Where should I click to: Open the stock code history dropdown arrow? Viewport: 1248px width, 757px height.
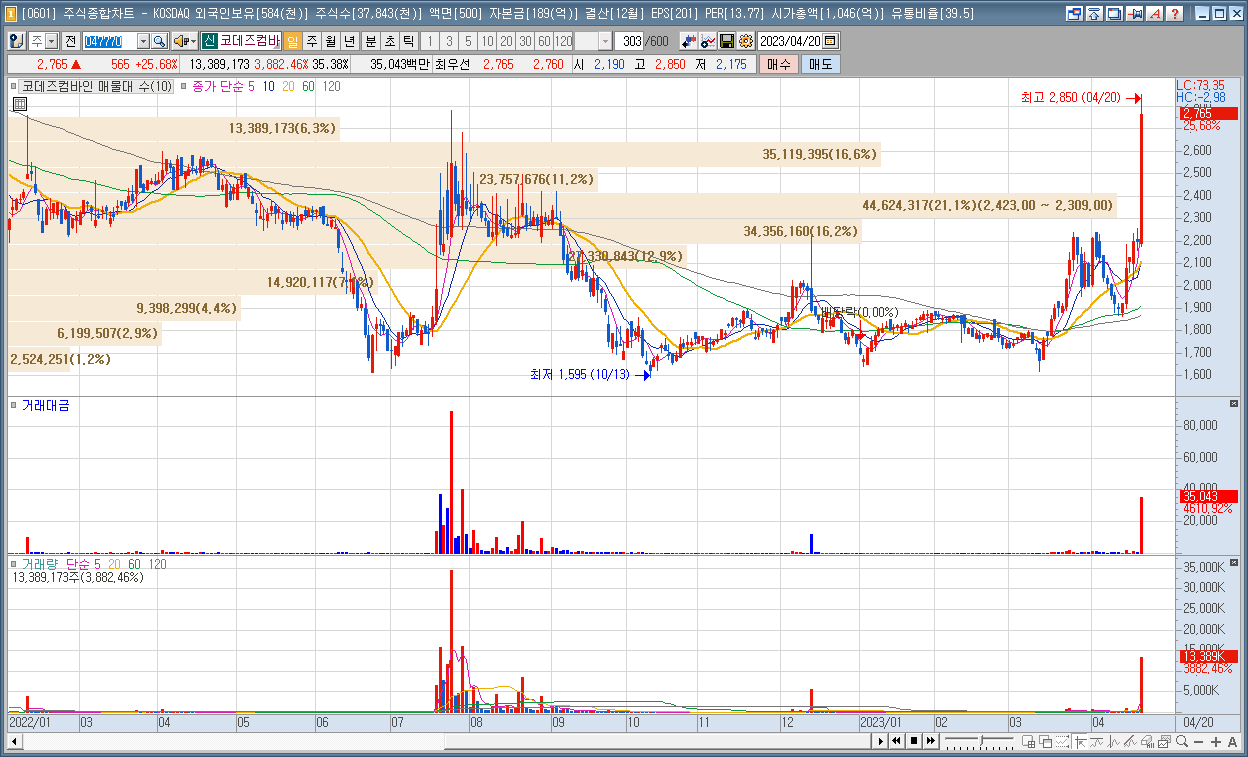pyautogui.click(x=142, y=41)
